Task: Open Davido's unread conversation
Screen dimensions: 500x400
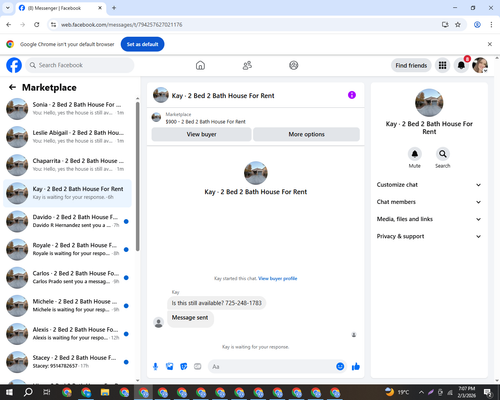Action: [x=67, y=221]
